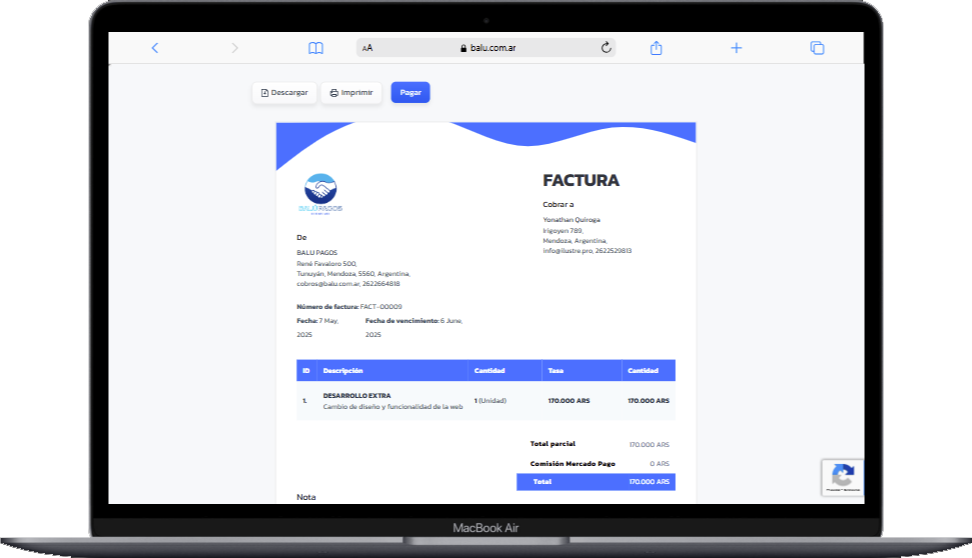Click the Safari back arrow
Screen dimensions: 972x558
[154, 48]
